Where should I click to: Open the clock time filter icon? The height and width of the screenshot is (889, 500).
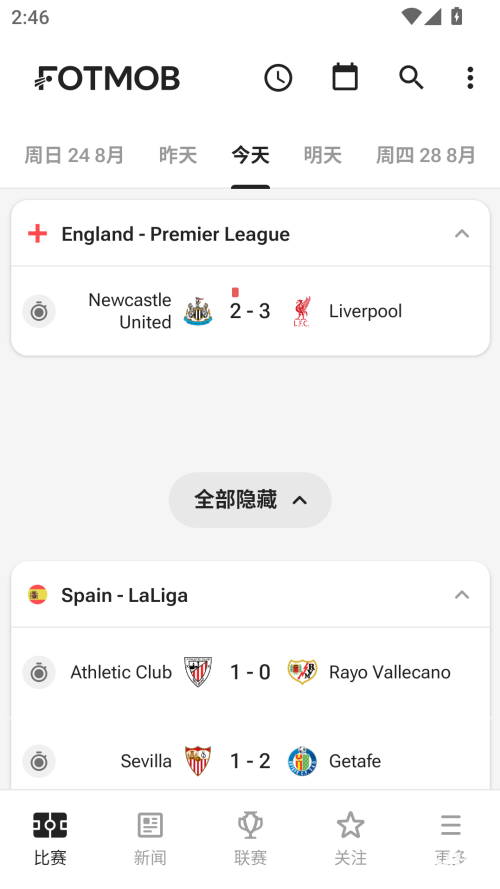pos(278,78)
